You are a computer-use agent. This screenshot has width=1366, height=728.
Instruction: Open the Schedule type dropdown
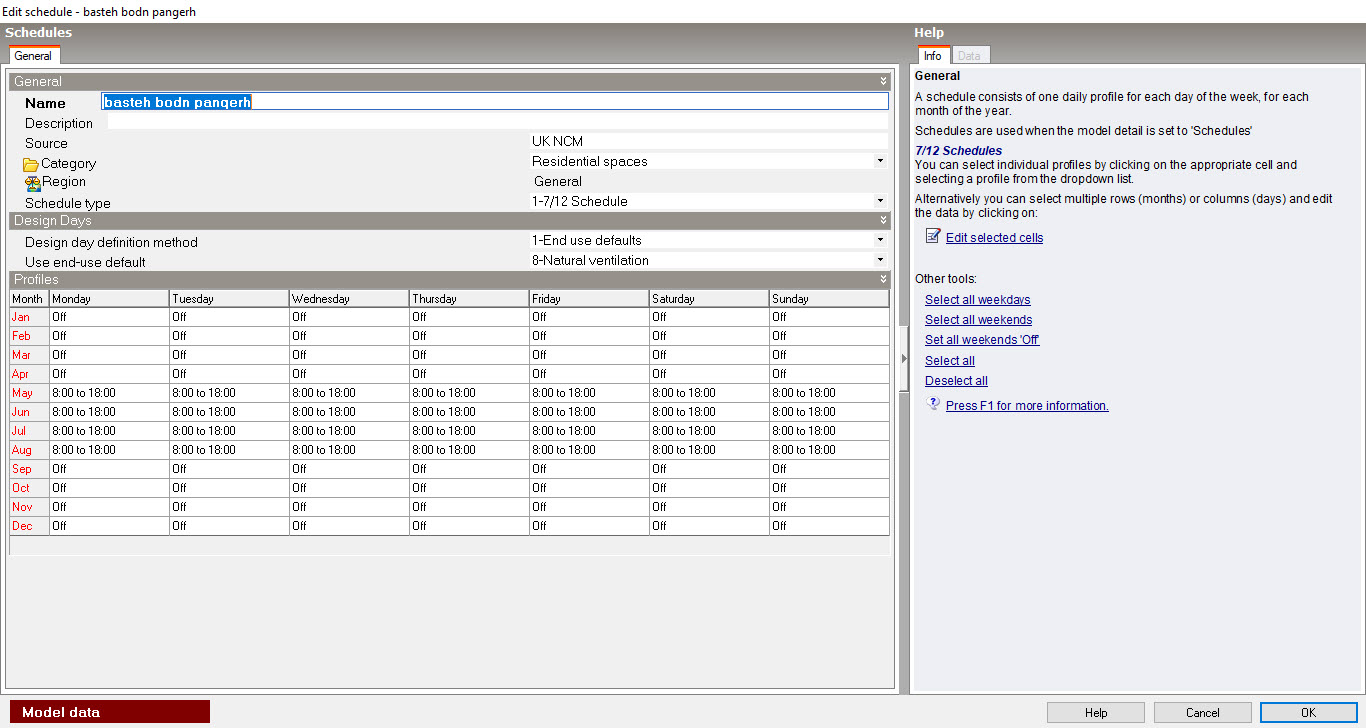point(880,201)
